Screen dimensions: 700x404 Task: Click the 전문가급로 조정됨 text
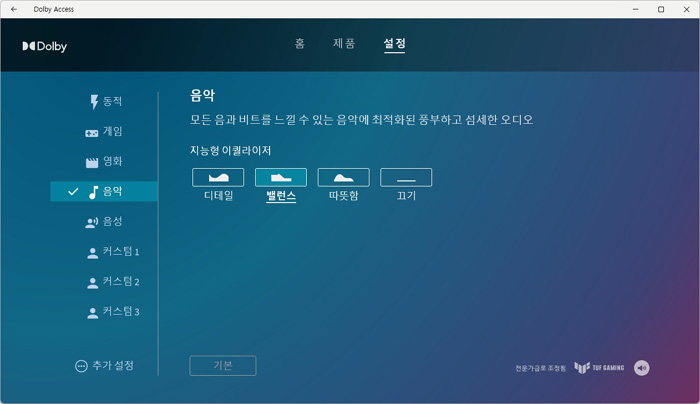click(540, 368)
